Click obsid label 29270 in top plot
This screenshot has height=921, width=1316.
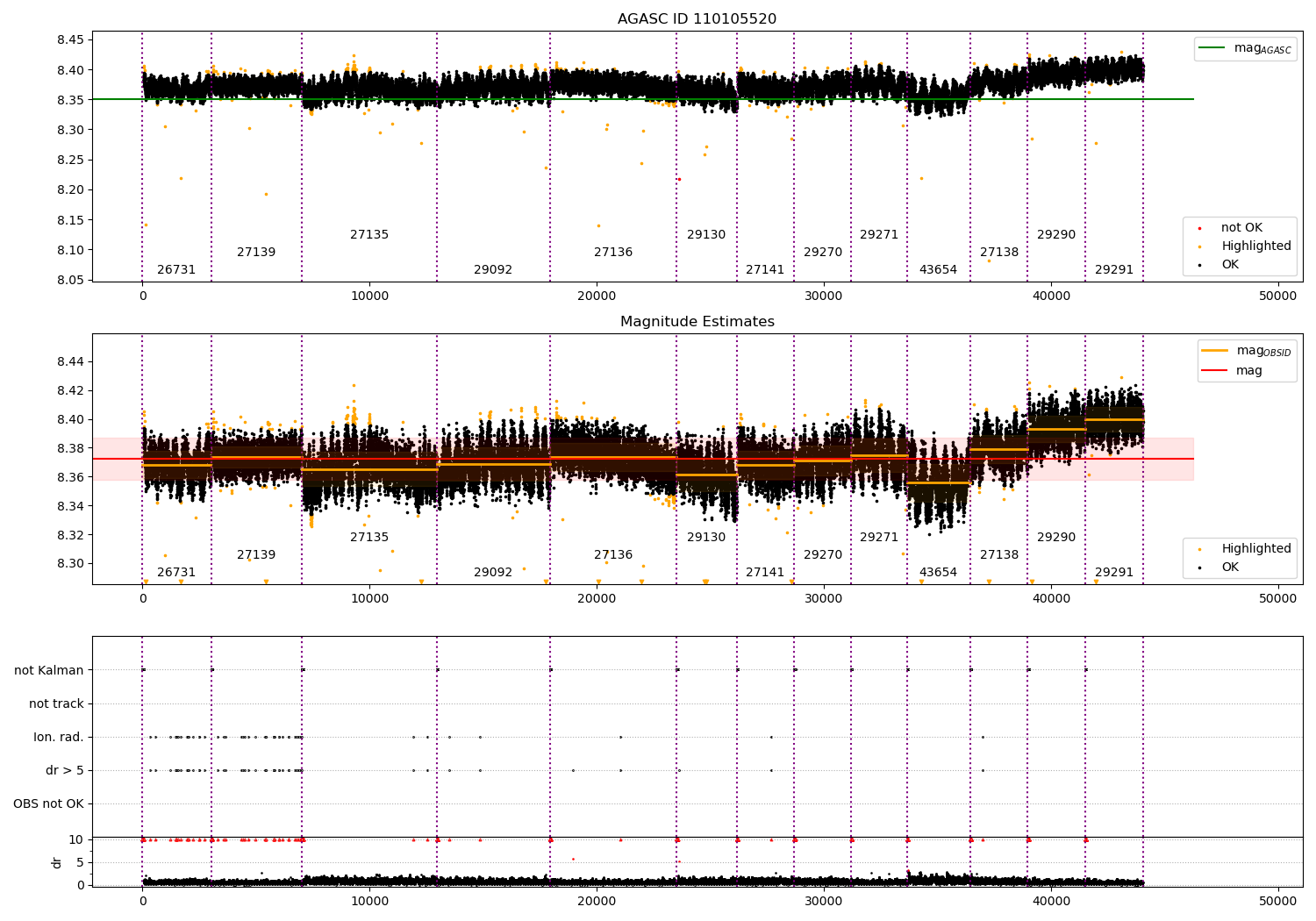[823, 253]
